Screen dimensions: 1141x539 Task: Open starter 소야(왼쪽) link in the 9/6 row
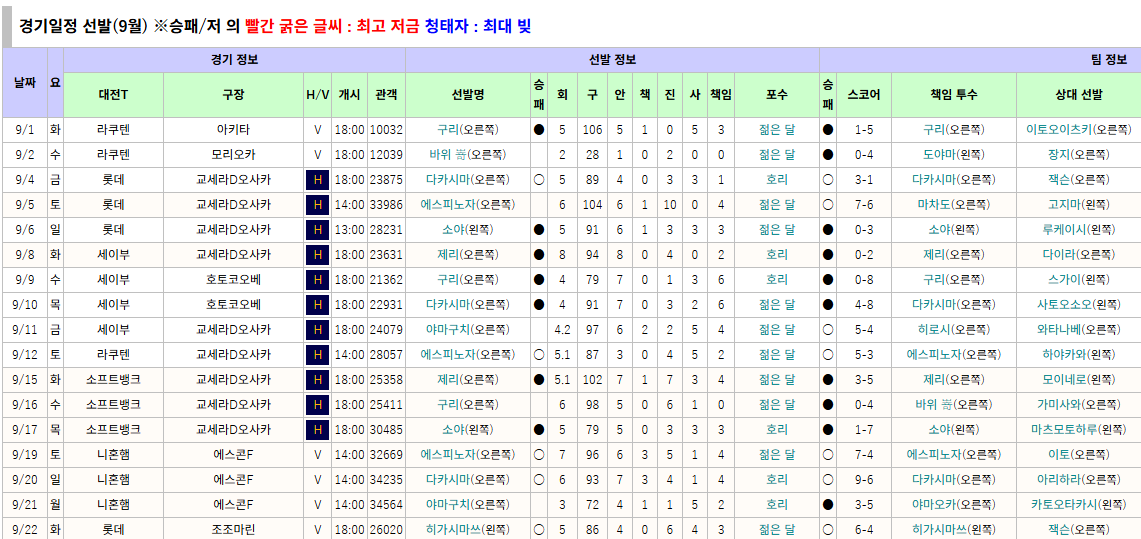(468, 230)
